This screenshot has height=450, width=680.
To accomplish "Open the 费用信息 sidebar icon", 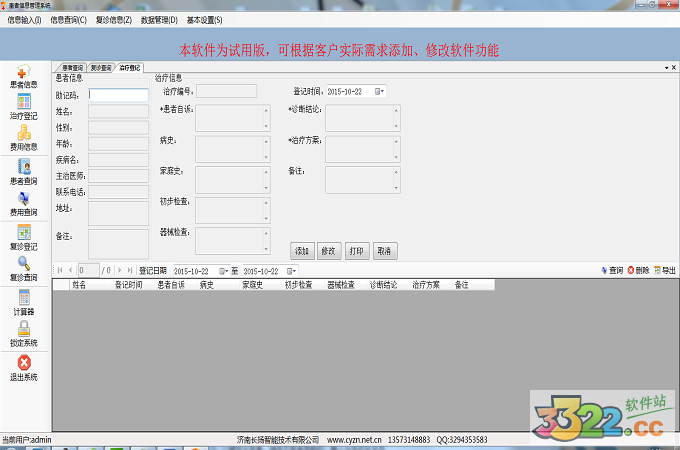I will pyautogui.click(x=24, y=138).
